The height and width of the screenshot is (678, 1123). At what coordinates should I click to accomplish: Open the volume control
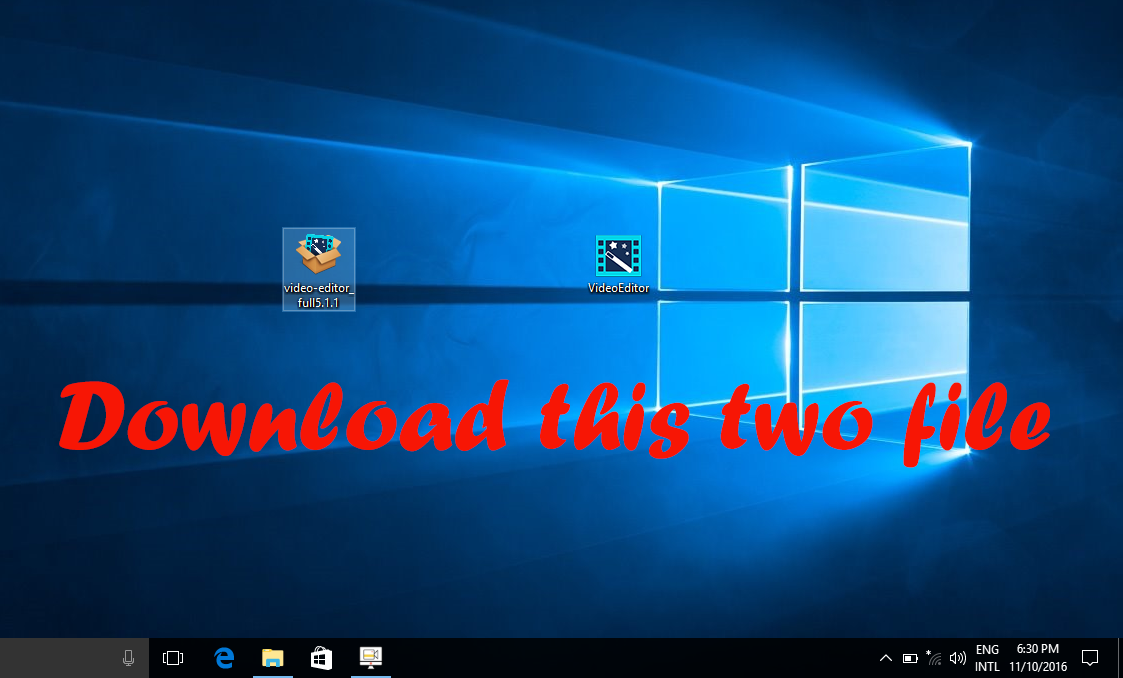(x=958, y=658)
